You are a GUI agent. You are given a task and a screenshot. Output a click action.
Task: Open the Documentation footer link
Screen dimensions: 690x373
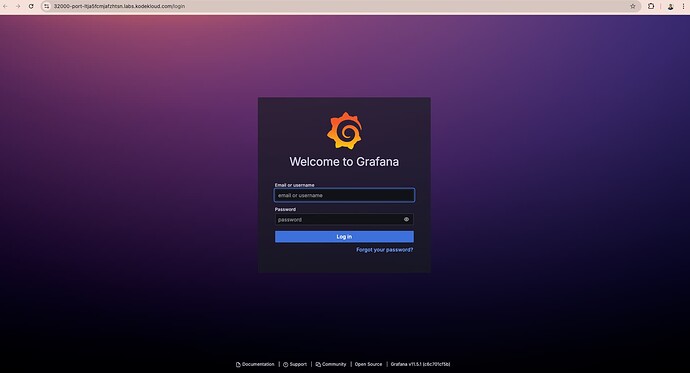click(x=255, y=364)
